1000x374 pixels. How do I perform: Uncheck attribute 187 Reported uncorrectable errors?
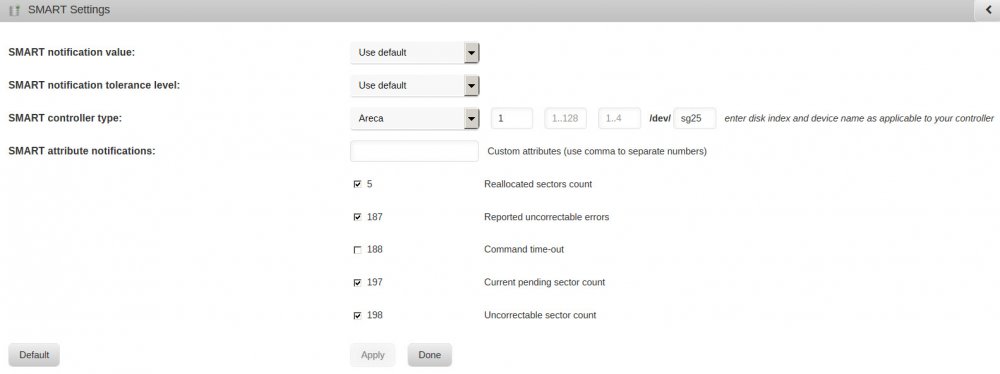(357, 217)
